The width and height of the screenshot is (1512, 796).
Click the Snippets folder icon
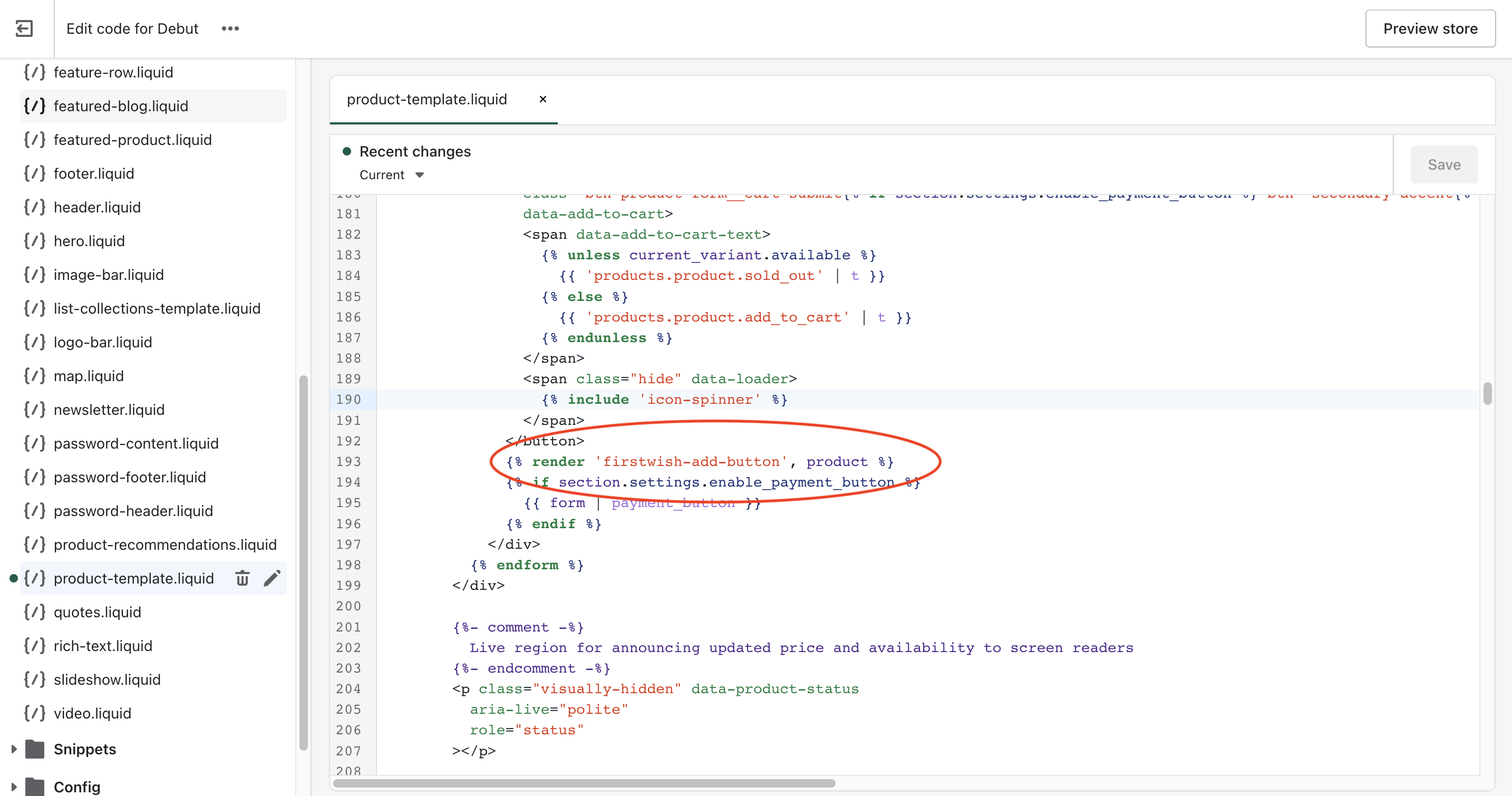tap(35, 749)
